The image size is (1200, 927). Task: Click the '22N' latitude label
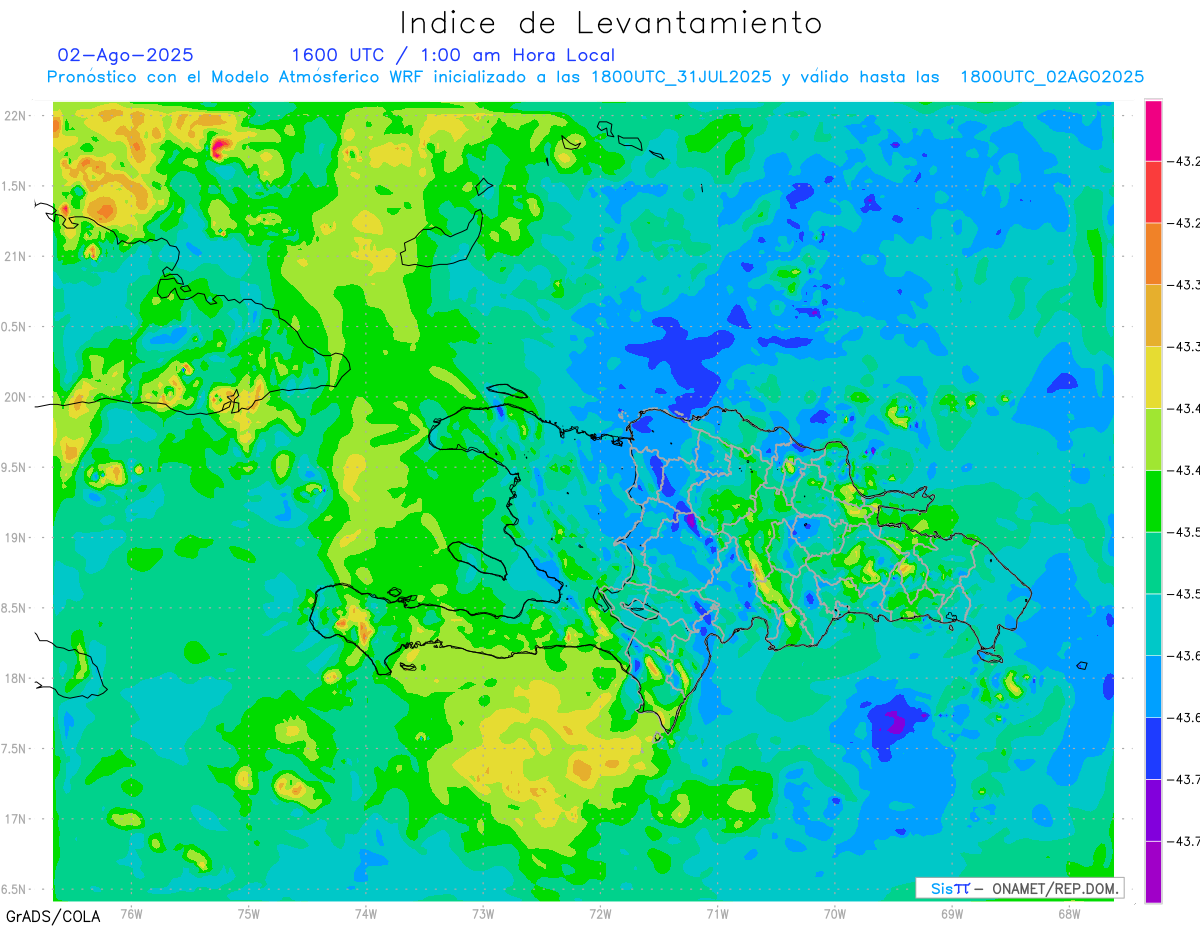pos(16,116)
